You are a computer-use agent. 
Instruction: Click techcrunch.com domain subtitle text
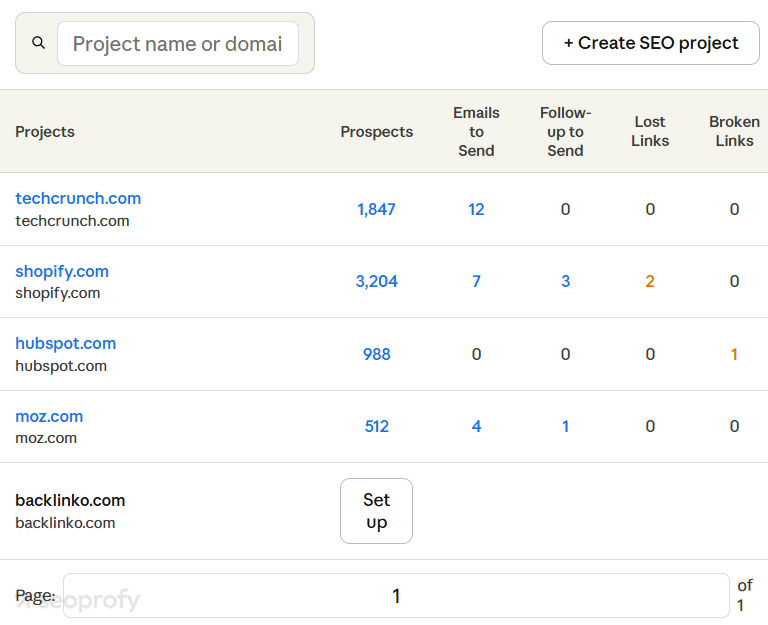(72, 221)
